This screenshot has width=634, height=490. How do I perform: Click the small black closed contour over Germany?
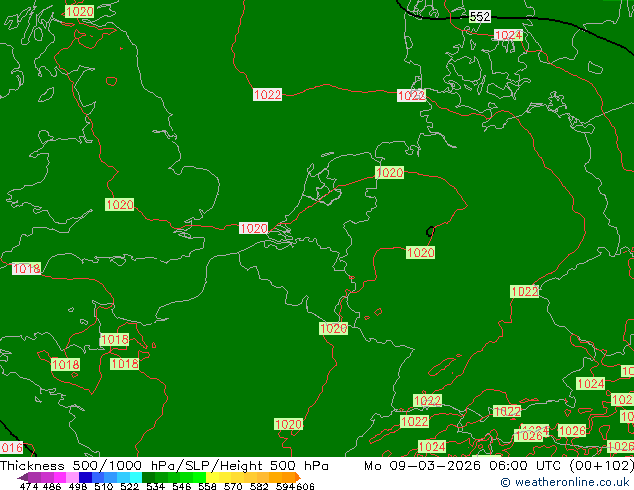tap(430, 232)
